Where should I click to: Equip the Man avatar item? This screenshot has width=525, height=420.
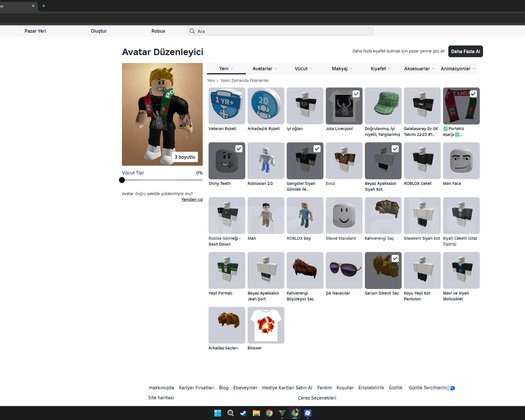[266, 215]
